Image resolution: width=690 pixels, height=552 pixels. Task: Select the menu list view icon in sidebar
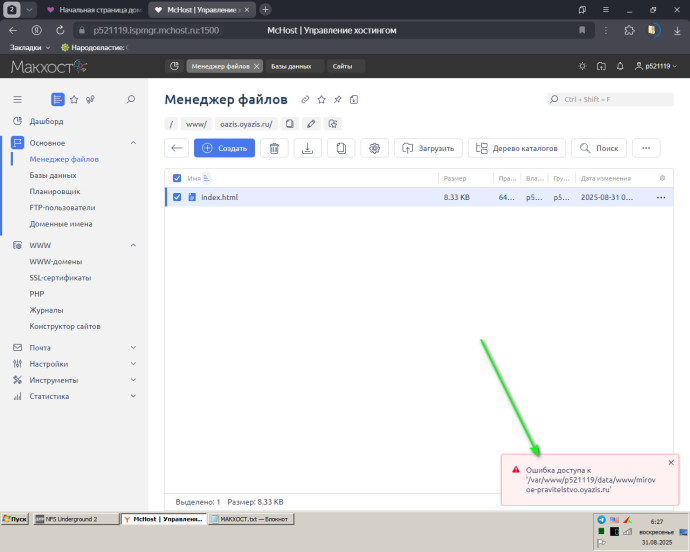pyautogui.click(x=58, y=99)
